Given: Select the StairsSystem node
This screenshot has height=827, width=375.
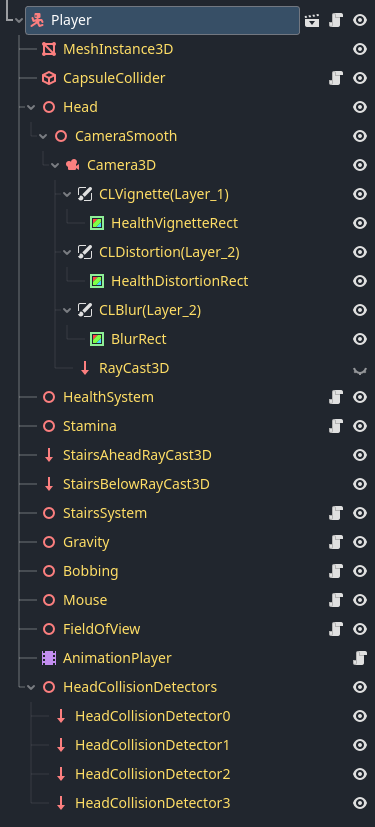Looking at the screenshot, I should pyautogui.click(x=105, y=513).
